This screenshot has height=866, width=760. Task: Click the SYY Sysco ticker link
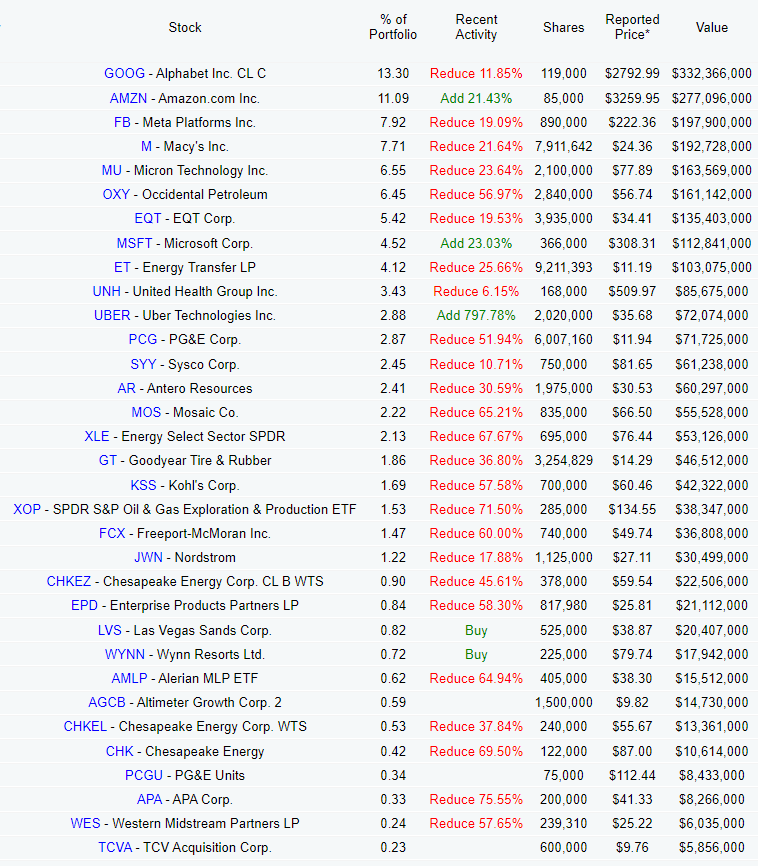(143, 365)
